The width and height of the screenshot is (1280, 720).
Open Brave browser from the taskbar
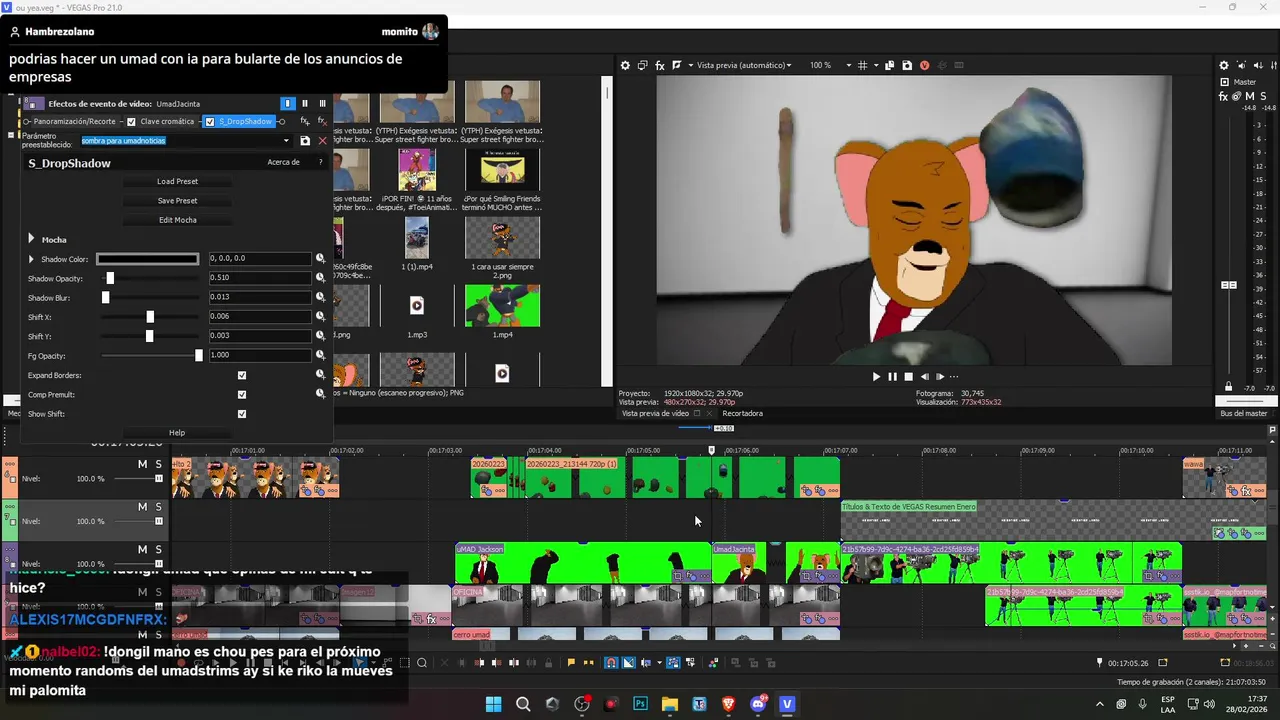[x=728, y=704]
